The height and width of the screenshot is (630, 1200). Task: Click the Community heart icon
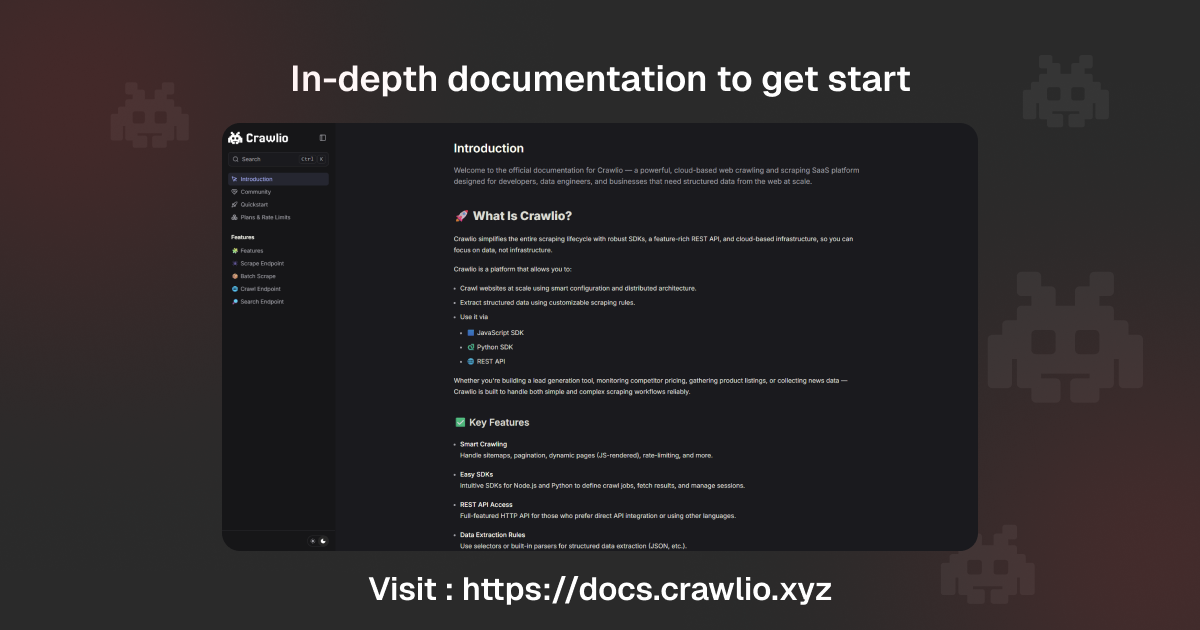click(x=234, y=192)
